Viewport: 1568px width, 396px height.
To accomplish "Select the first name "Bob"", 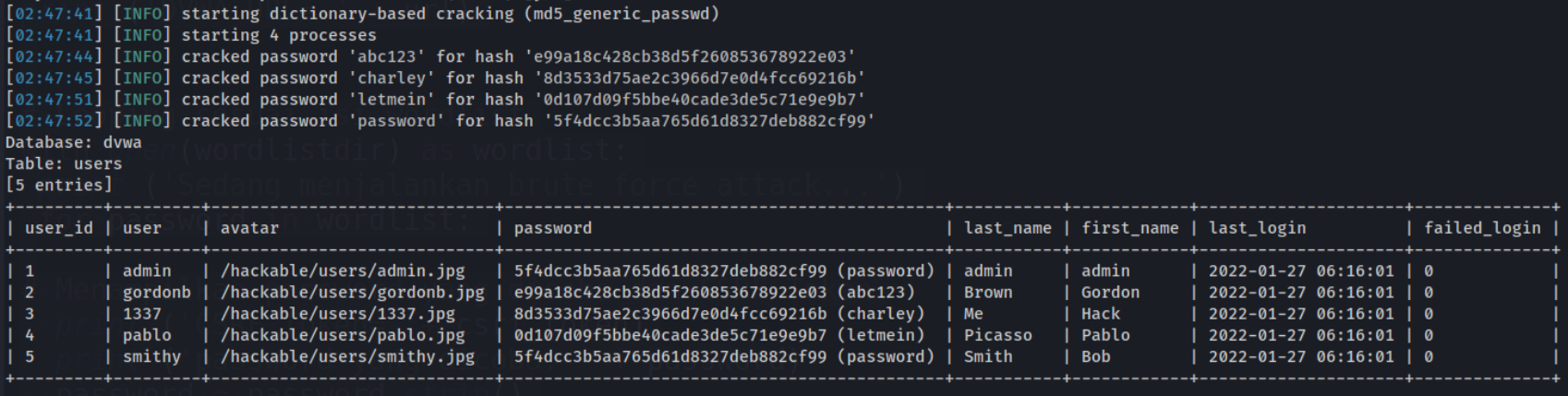I will 1096,356.
